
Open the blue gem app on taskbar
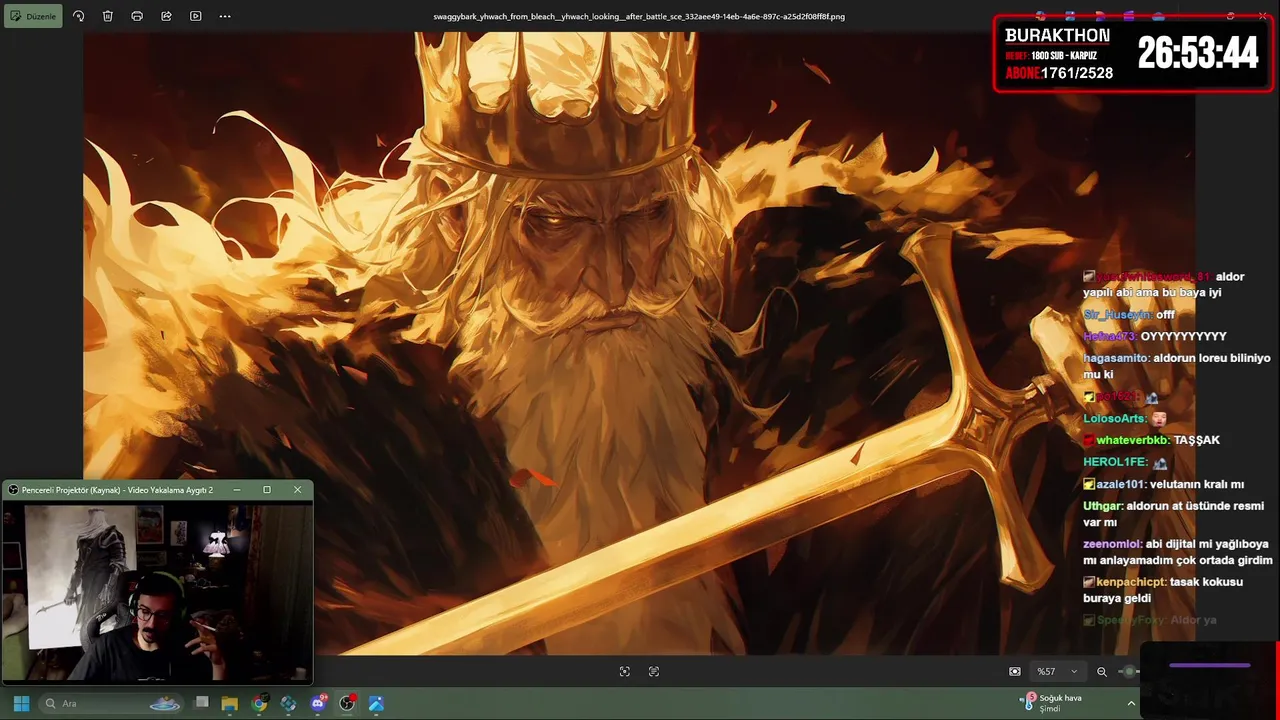289,703
